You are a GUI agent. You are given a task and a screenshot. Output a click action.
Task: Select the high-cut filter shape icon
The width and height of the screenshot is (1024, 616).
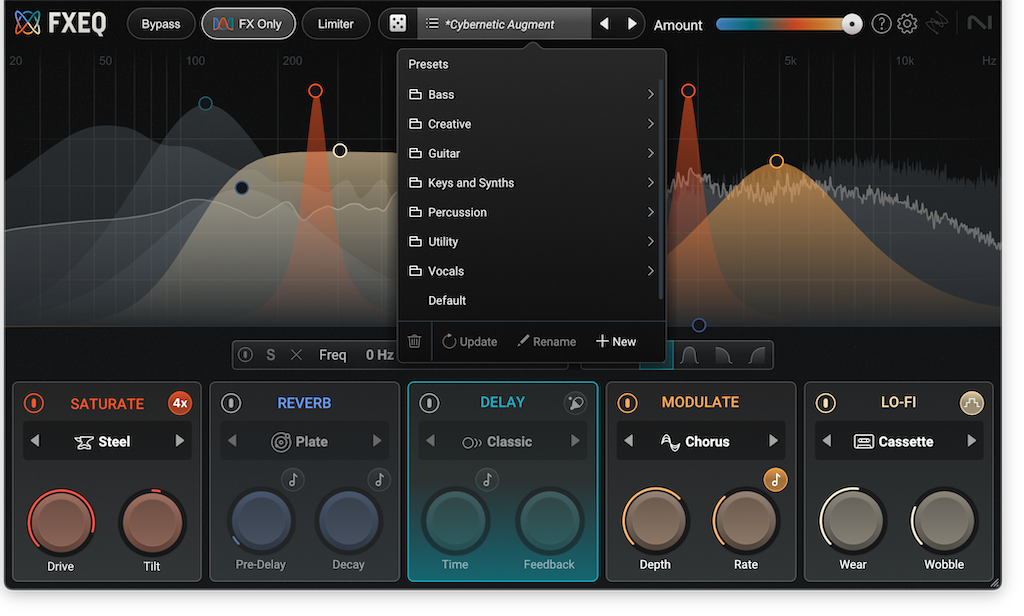point(723,355)
